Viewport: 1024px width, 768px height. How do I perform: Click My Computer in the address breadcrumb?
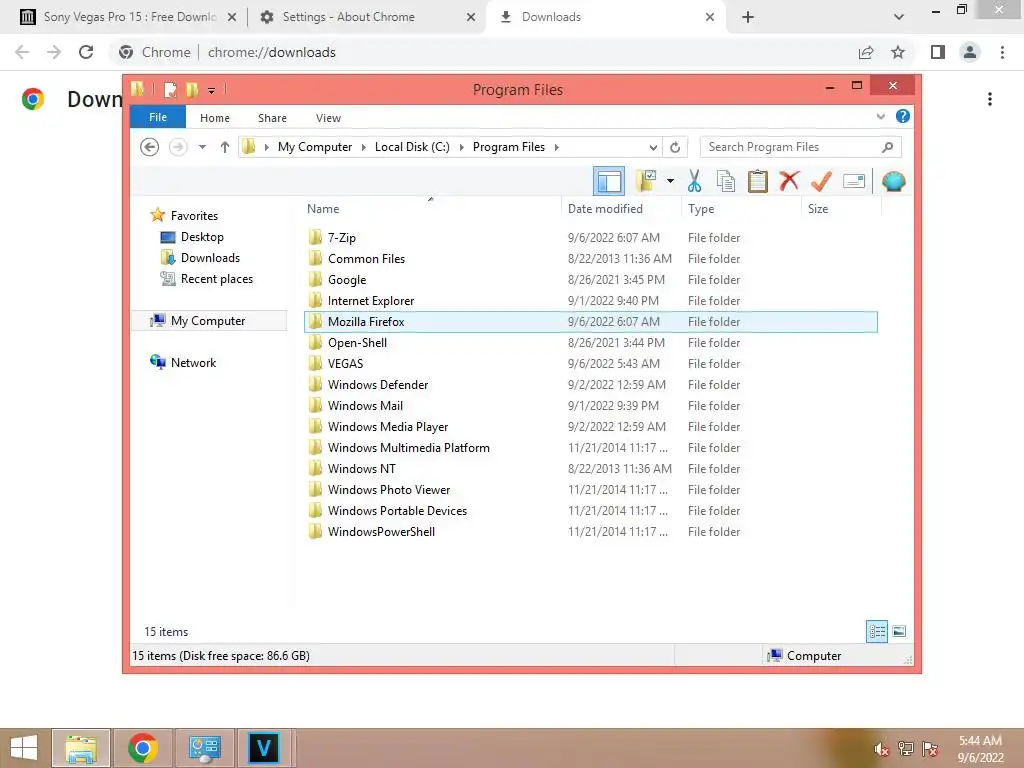[x=315, y=147]
